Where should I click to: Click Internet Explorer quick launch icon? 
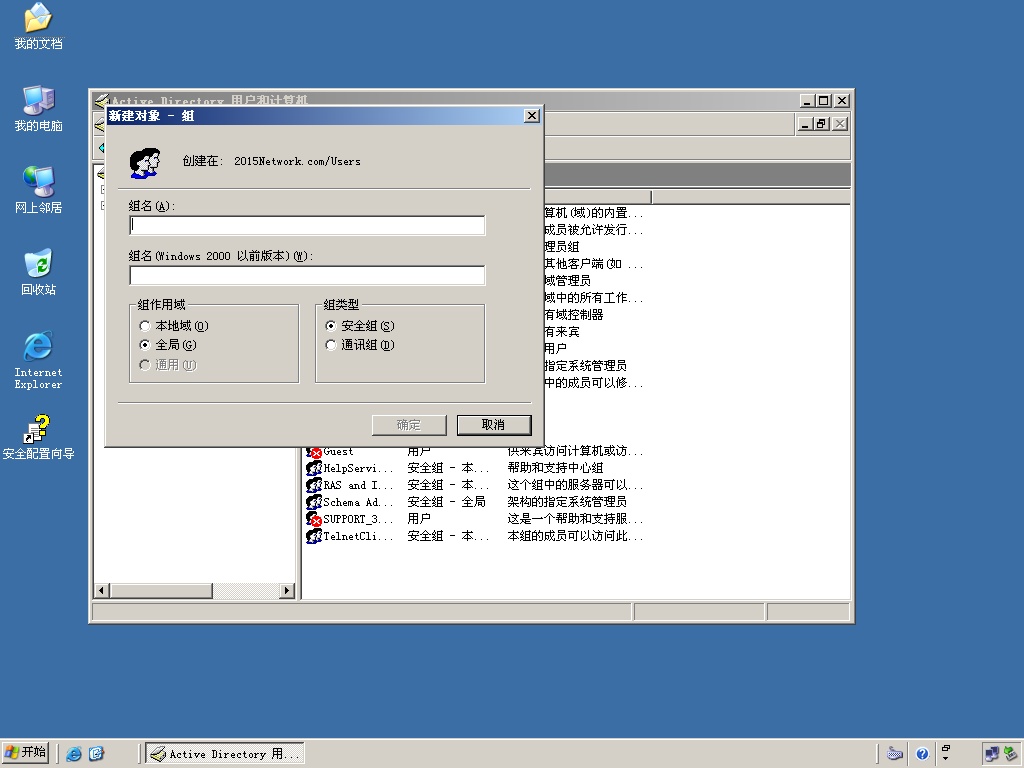[74, 754]
